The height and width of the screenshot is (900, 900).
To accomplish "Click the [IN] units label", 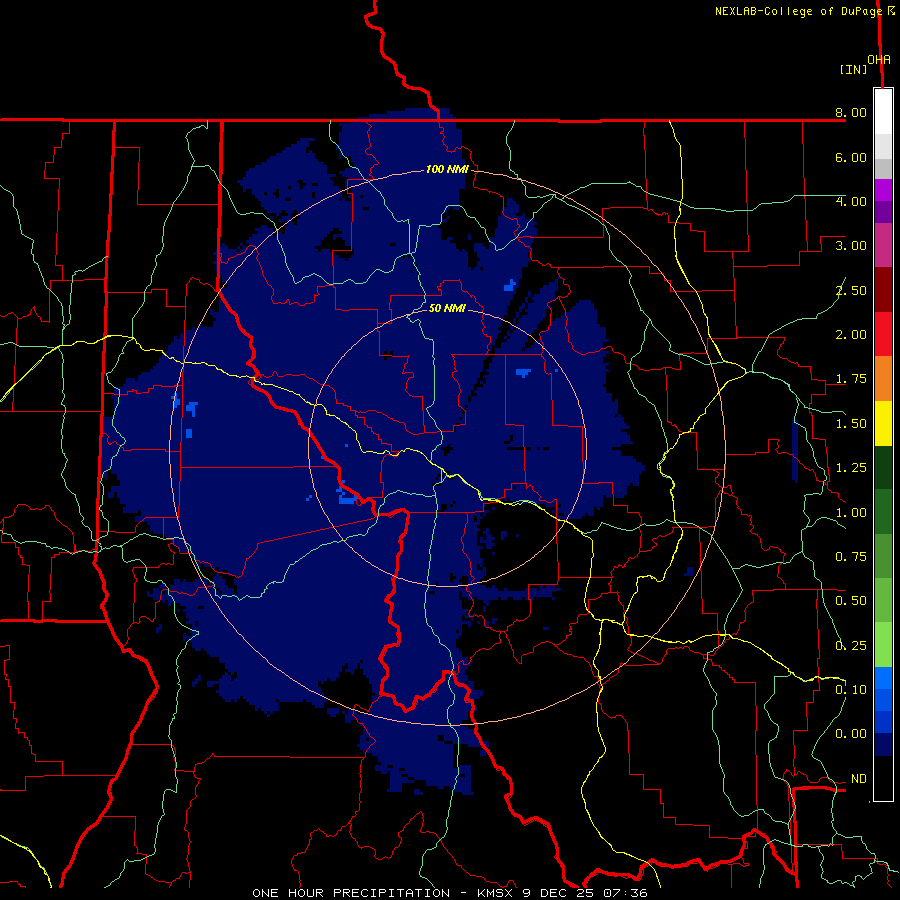I will coord(853,69).
